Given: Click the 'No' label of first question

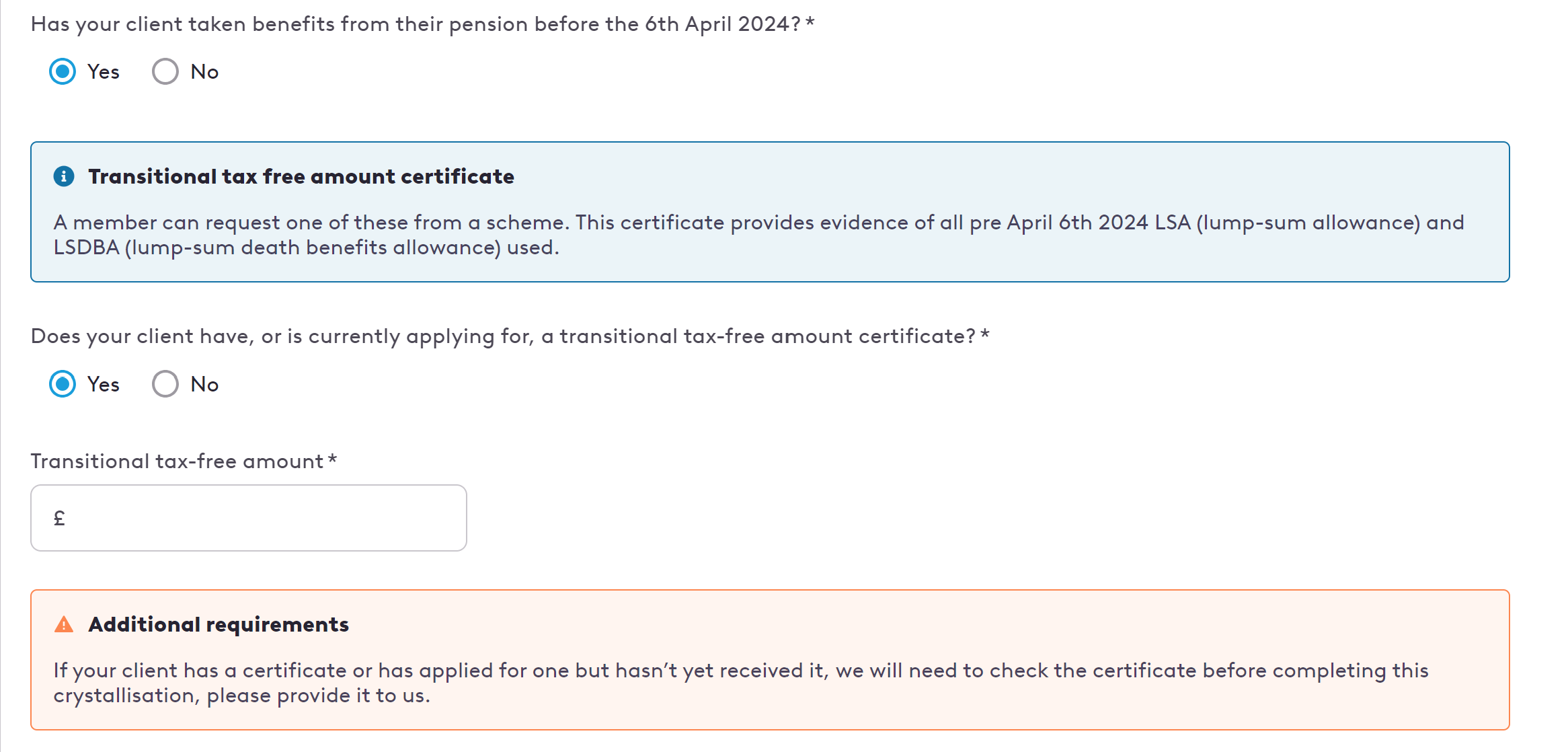Looking at the screenshot, I should click(204, 72).
